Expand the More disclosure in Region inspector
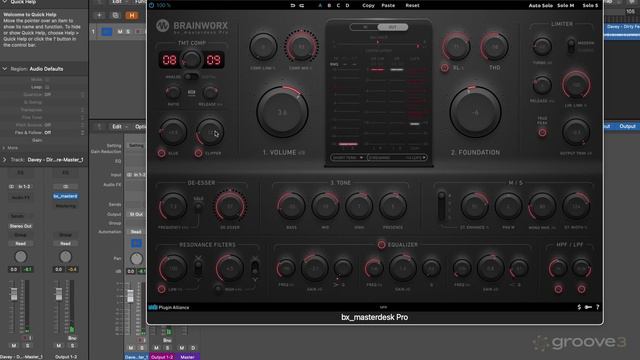This screenshot has height=360, width=640. (x=4, y=148)
